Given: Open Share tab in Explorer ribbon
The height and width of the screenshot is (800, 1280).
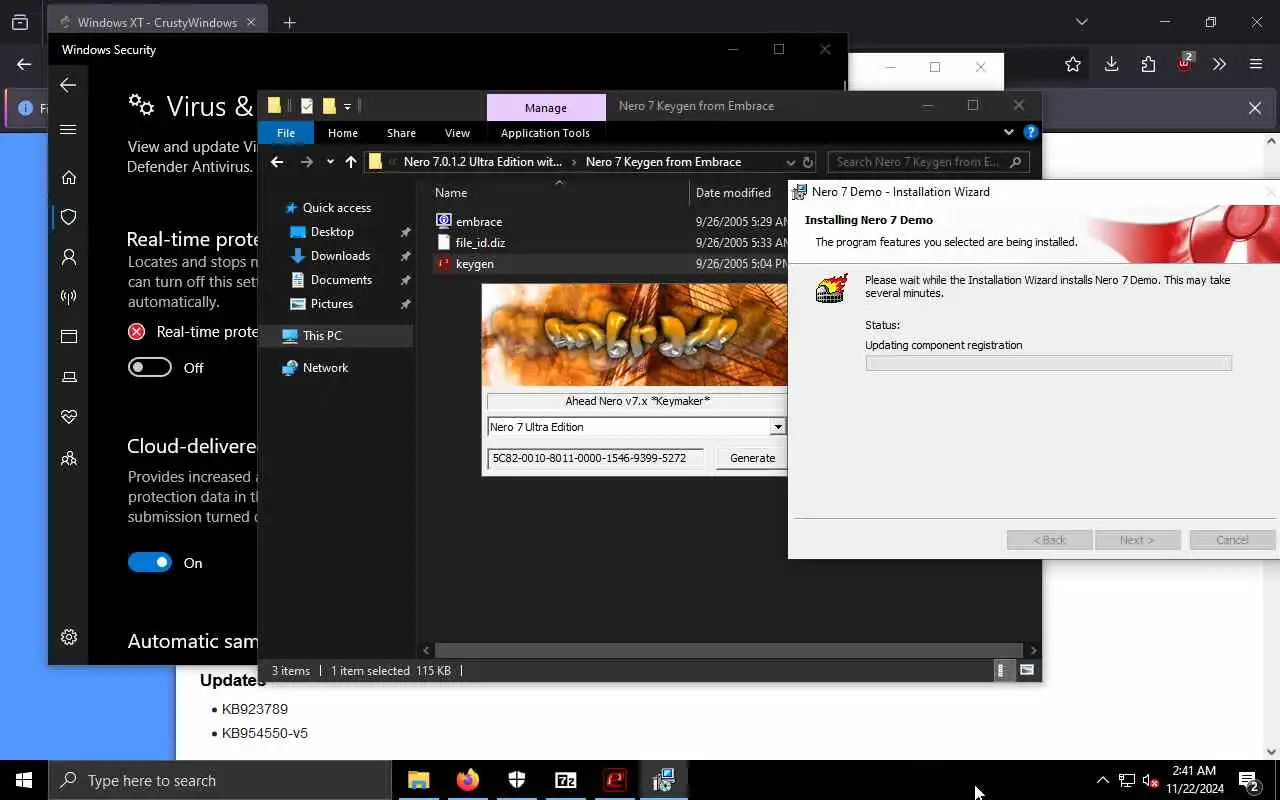Looking at the screenshot, I should pos(401,133).
